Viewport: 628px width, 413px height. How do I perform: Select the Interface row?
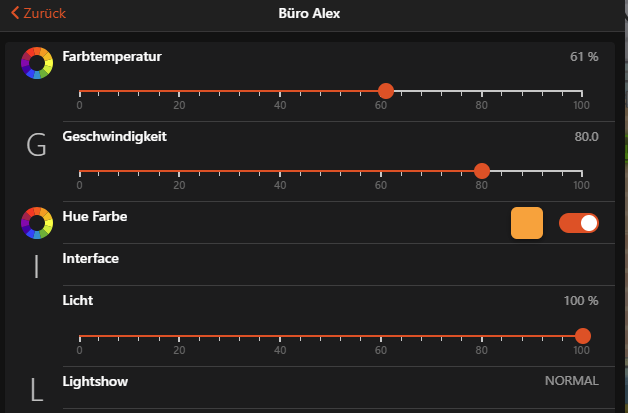[x=91, y=258]
